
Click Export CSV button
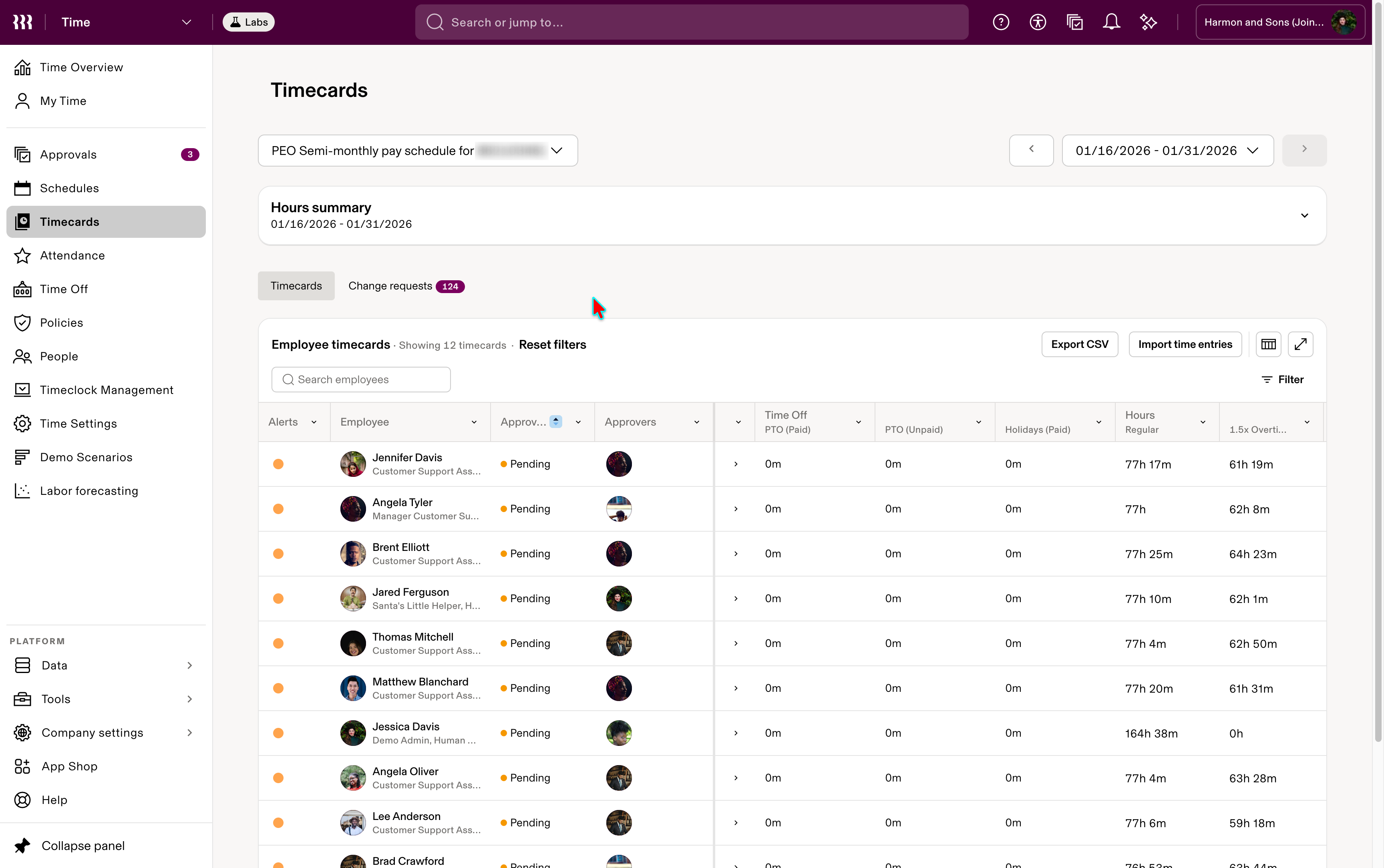1079,344
